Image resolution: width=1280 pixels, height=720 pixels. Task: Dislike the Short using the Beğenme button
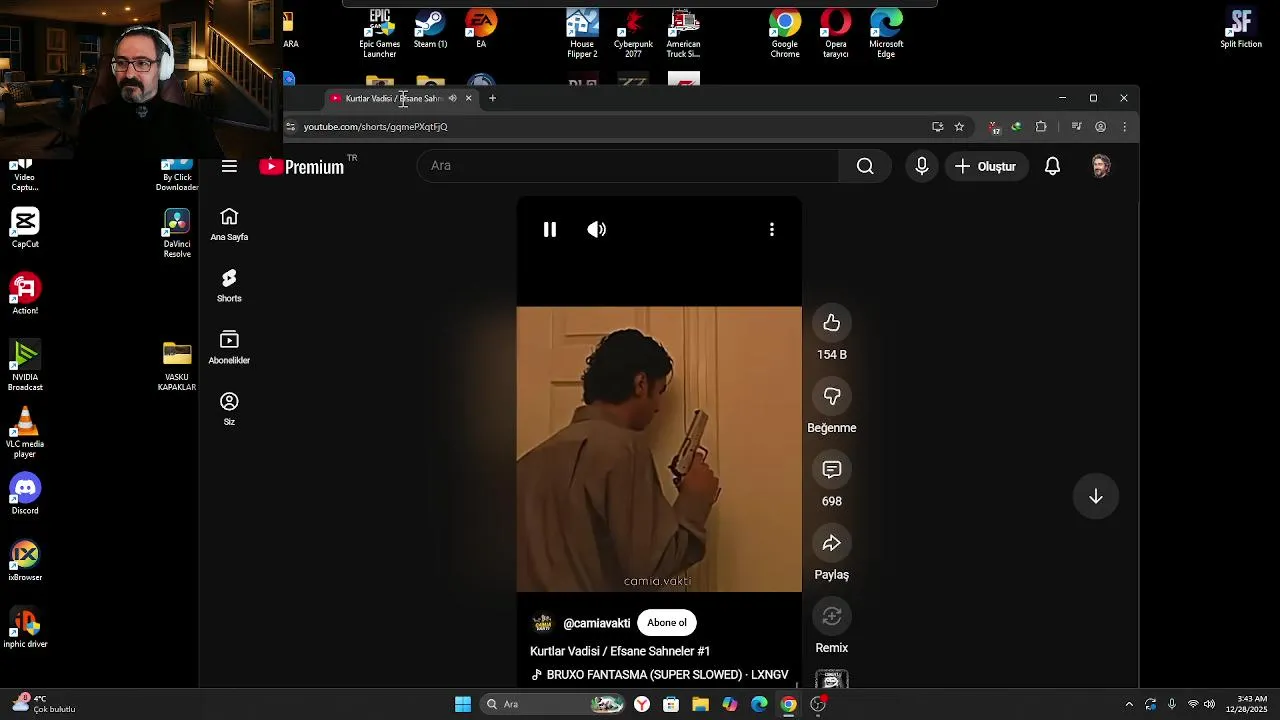pos(832,397)
